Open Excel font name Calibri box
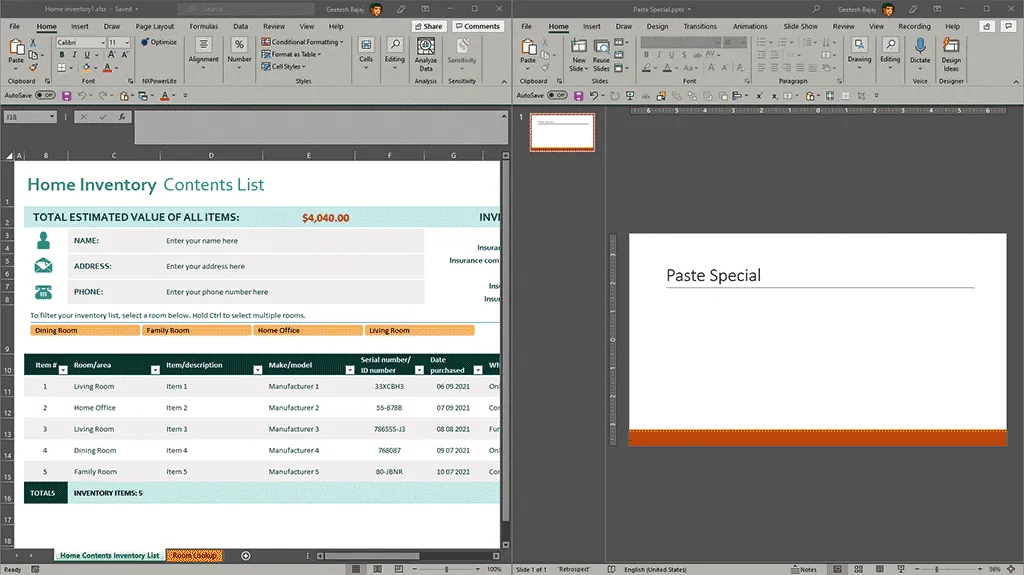 [81, 42]
